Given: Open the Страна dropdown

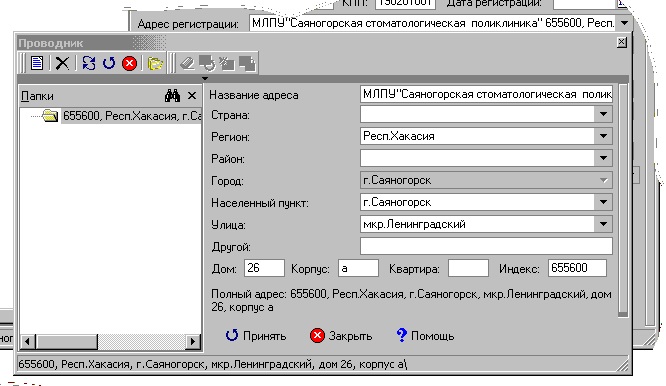Looking at the screenshot, I should 603,114.
